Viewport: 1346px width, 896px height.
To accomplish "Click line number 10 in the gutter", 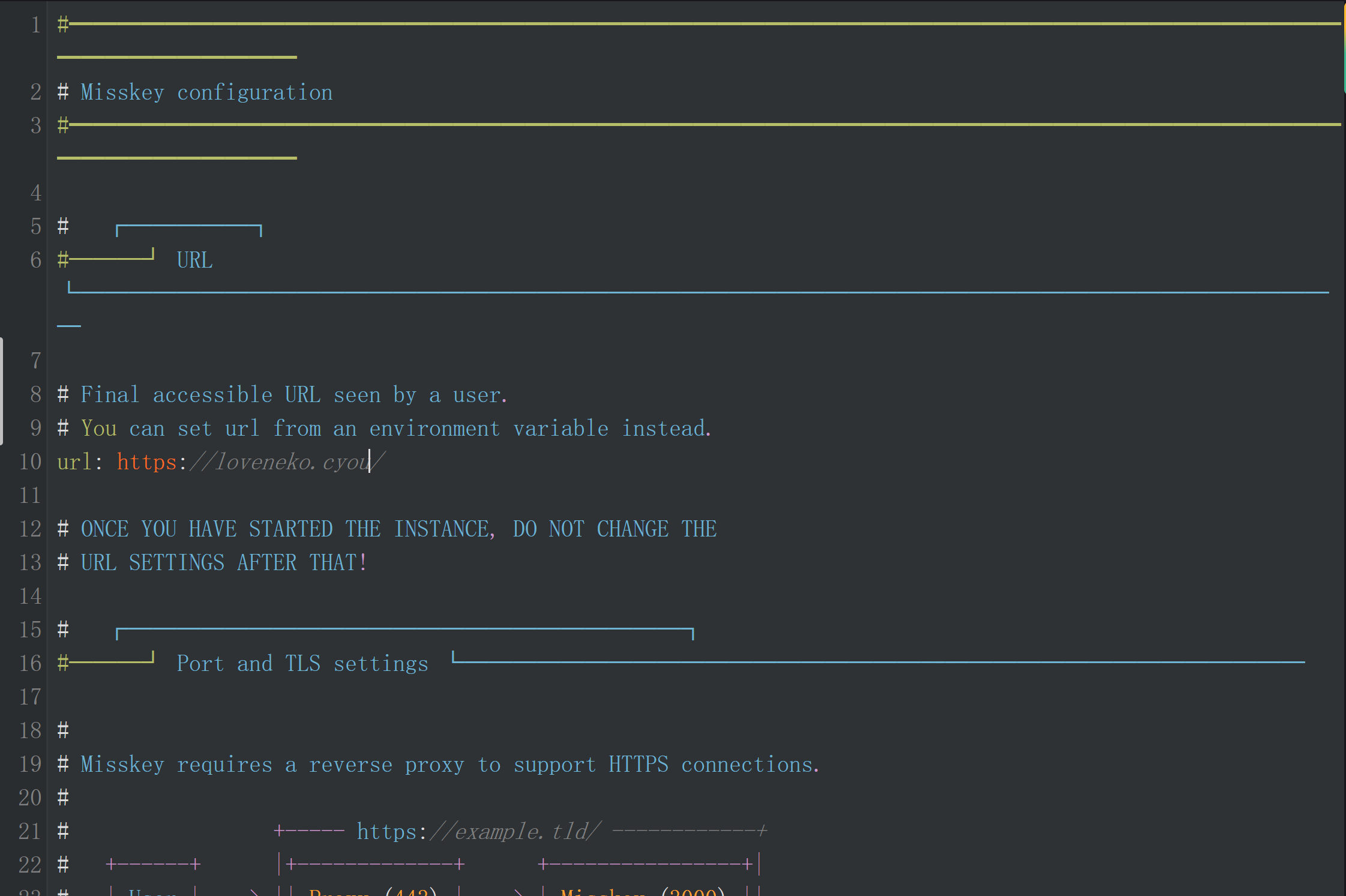I will pos(30,462).
